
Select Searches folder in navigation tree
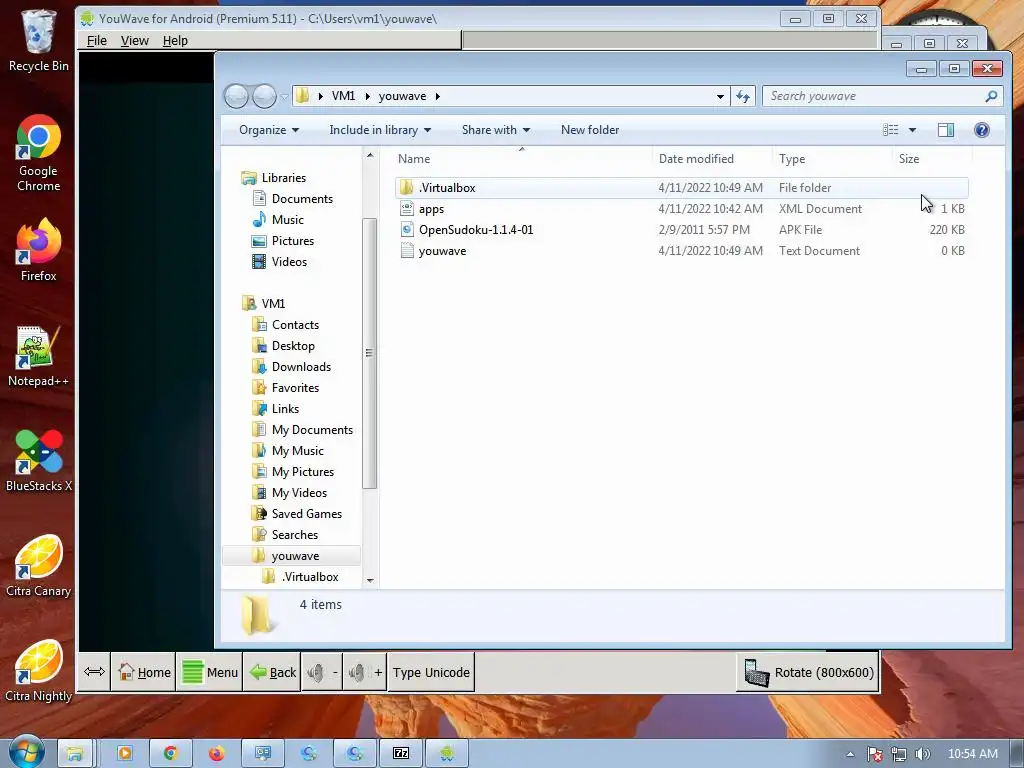[285, 535]
